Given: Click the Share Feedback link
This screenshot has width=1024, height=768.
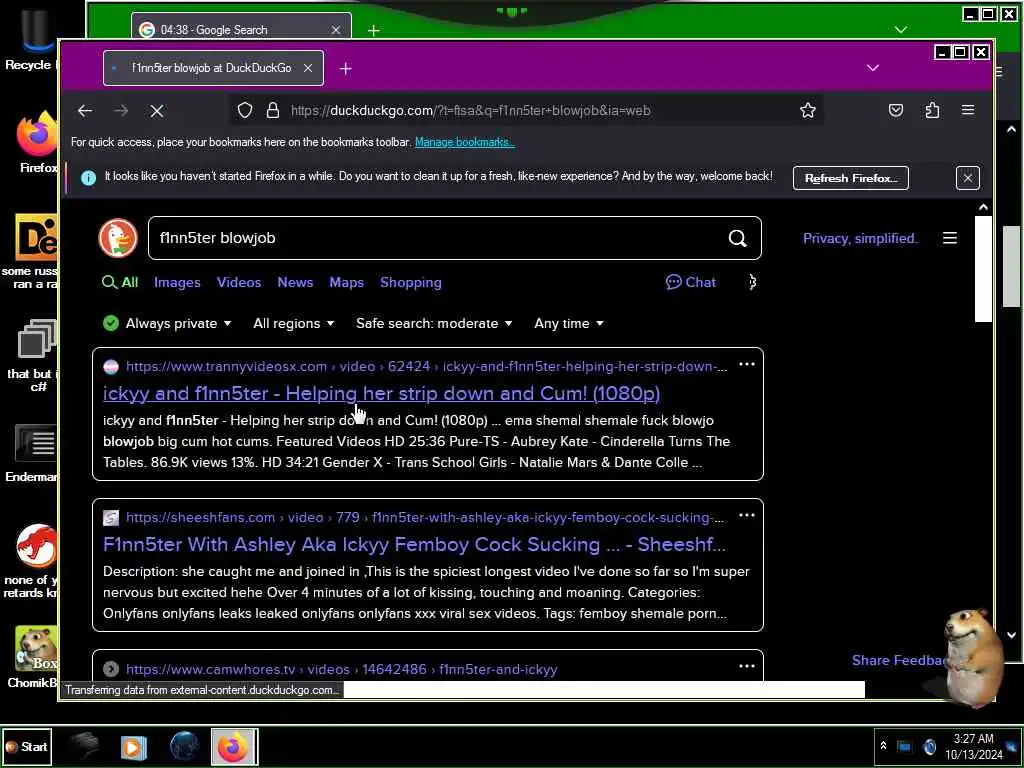Looking at the screenshot, I should pos(899,660).
